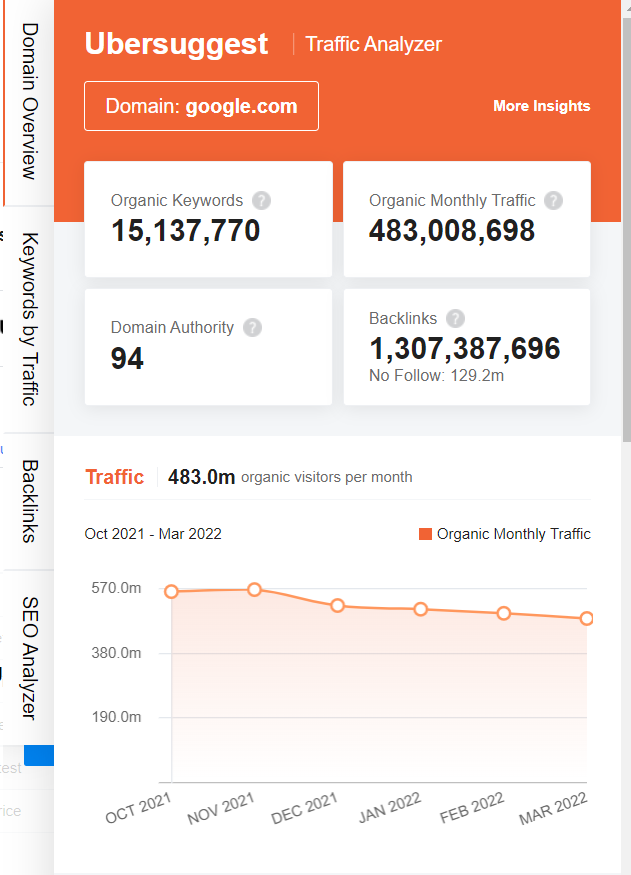Select the Mar 2022 chart data point

[586, 618]
